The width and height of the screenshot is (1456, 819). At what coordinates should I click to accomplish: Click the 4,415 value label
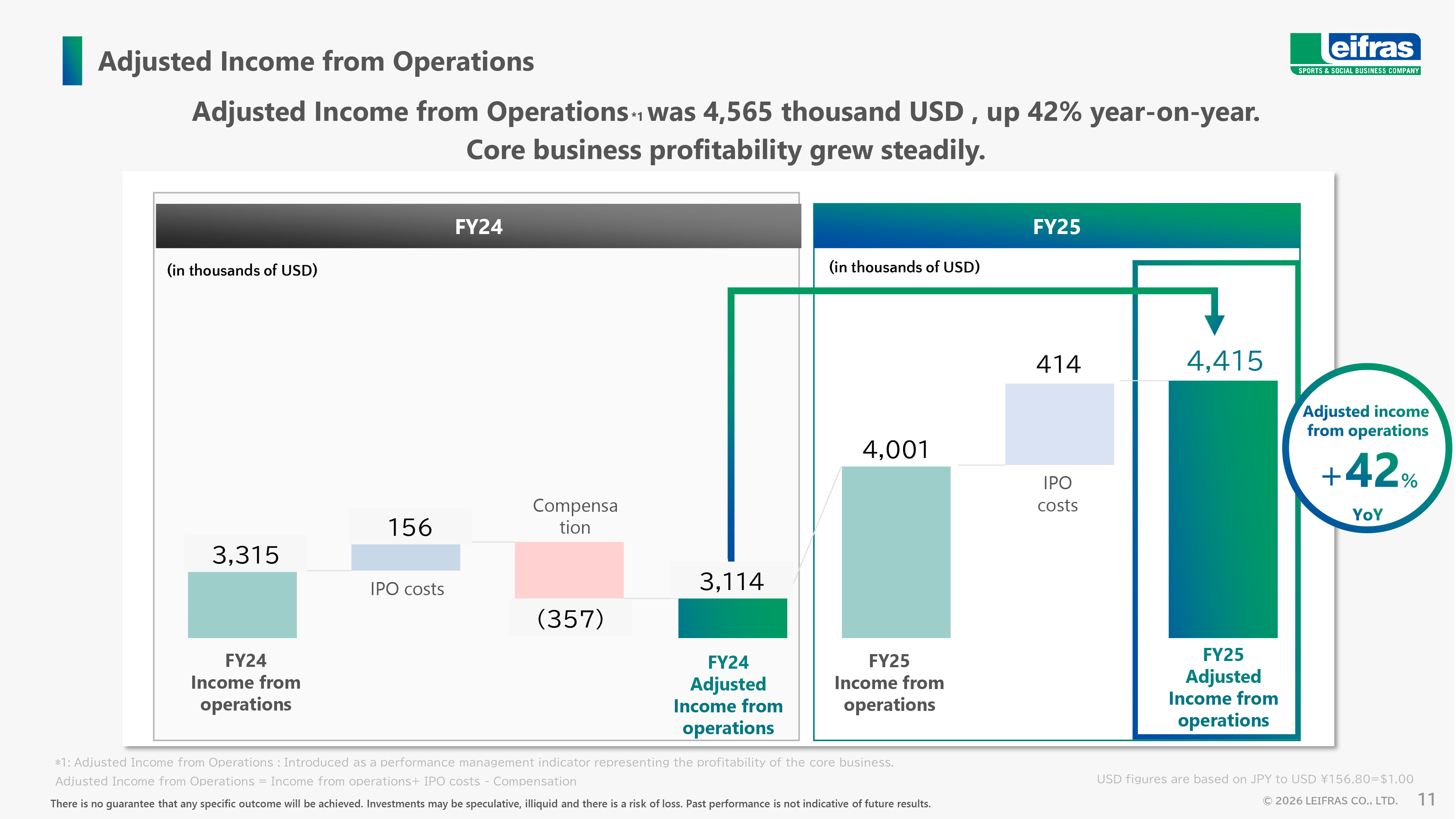click(x=1224, y=361)
